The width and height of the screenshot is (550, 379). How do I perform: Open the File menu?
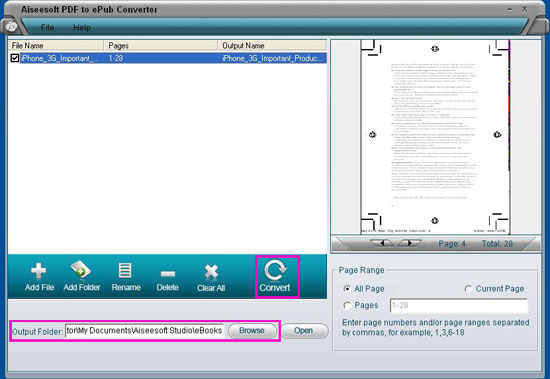click(x=47, y=28)
